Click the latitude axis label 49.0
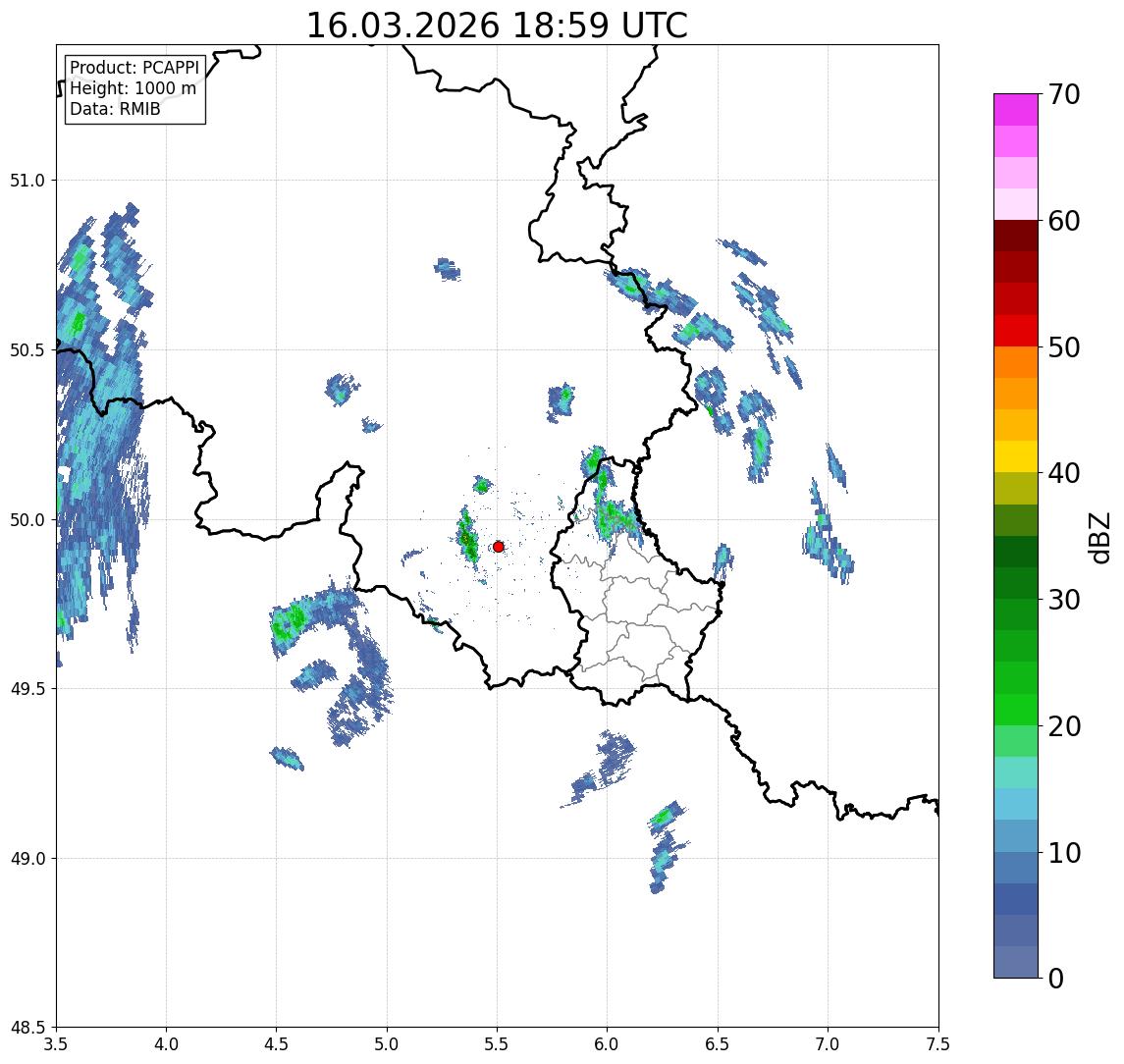The height and width of the screenshot is (1064, 1124). tap(27, 858)
